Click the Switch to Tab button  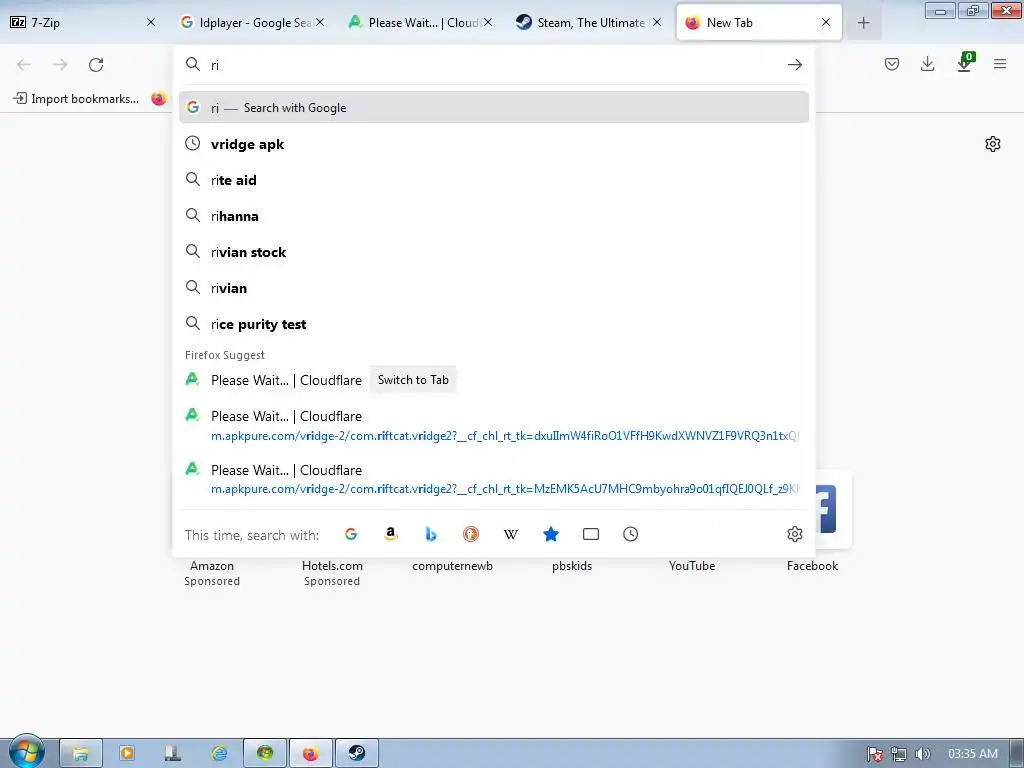click(x=413, y=379)
